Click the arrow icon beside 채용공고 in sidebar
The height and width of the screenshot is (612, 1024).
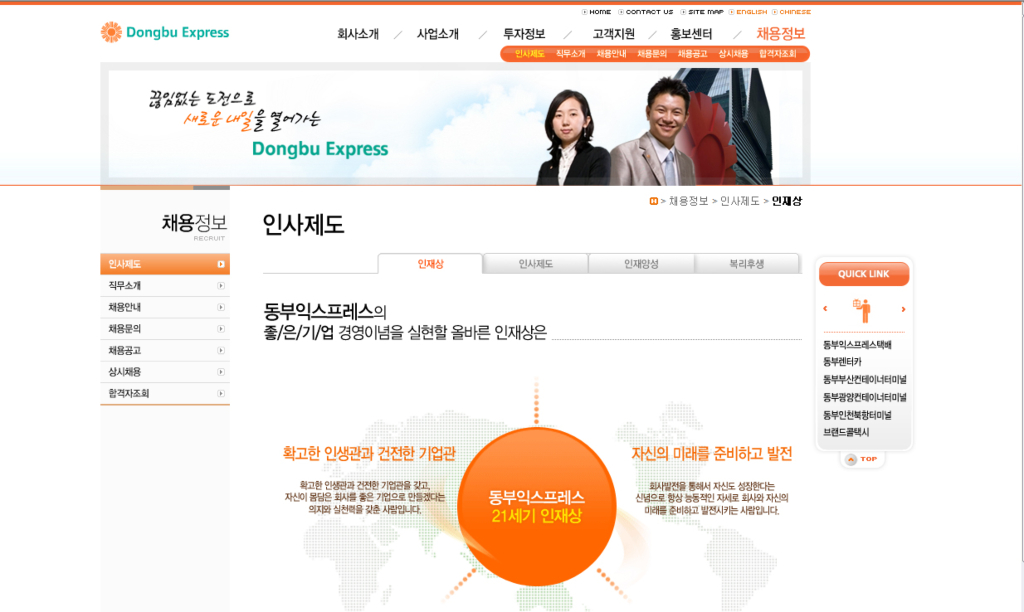point(221,350)
